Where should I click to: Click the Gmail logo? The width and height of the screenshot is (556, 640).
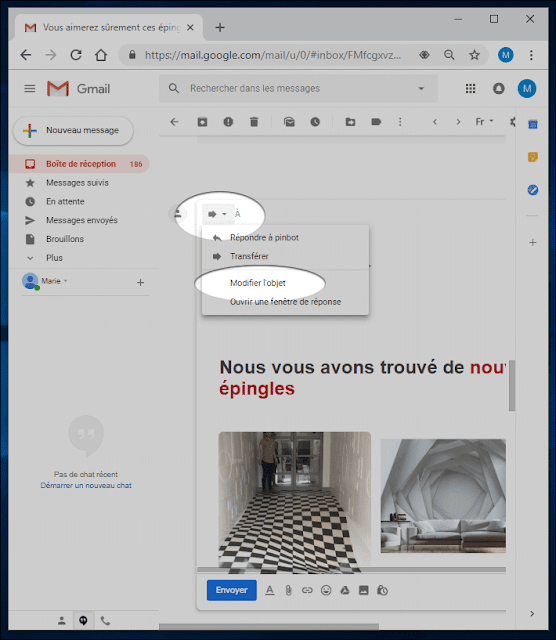[78, 89]
